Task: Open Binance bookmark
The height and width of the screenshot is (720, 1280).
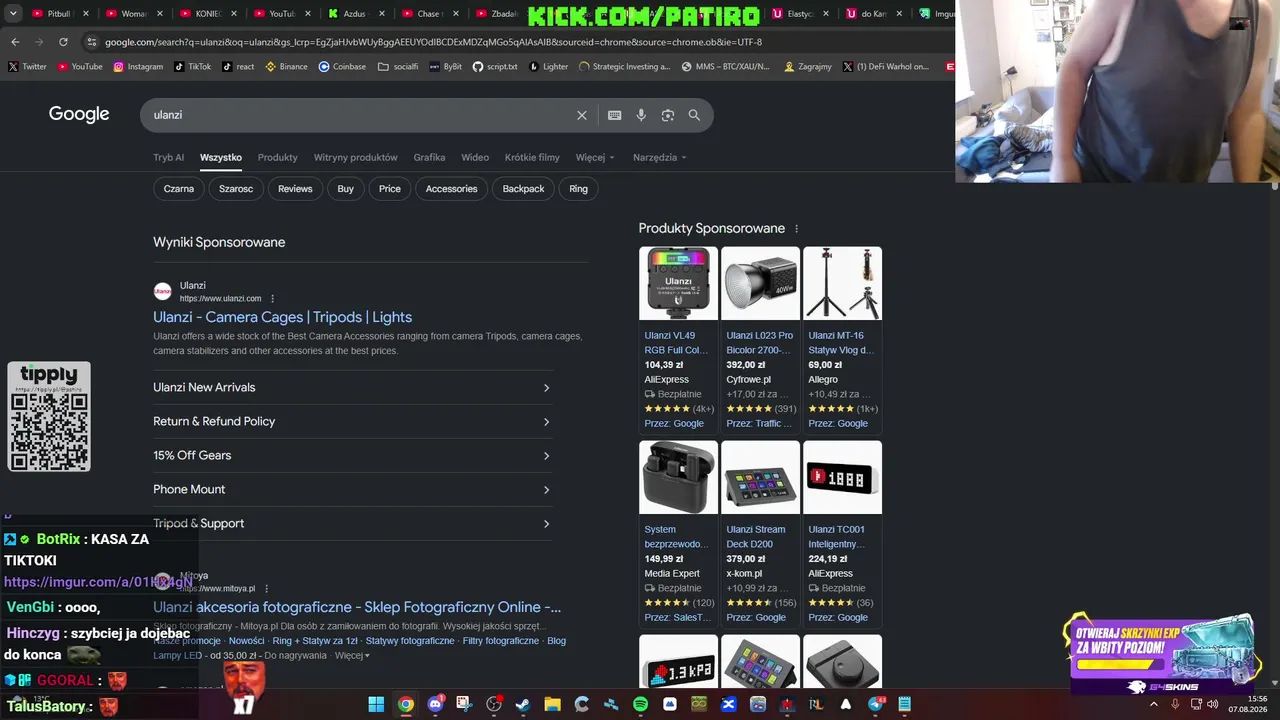Action: [286, 67]
